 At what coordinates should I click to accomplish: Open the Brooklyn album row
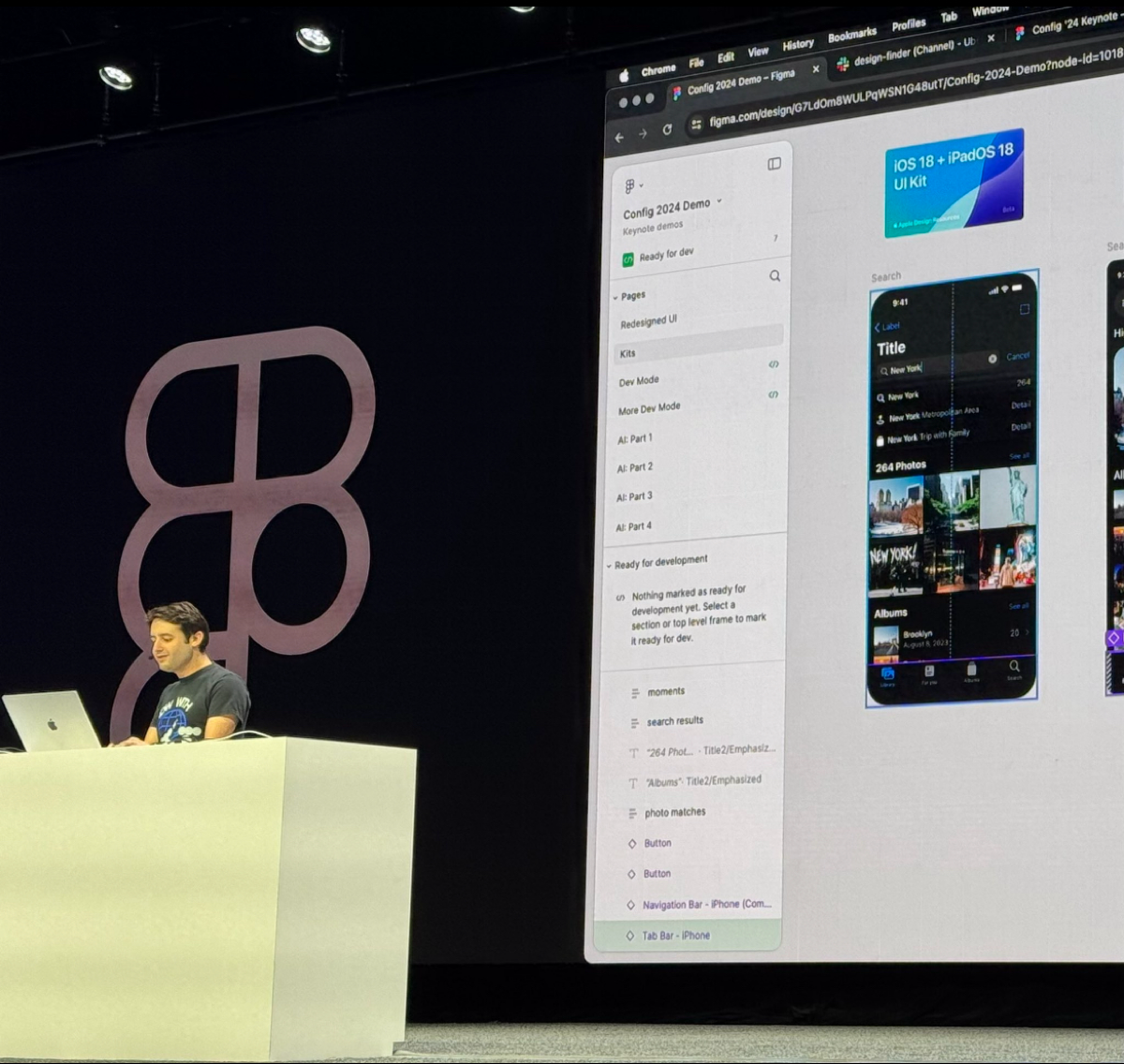click(x=953, y=640)
